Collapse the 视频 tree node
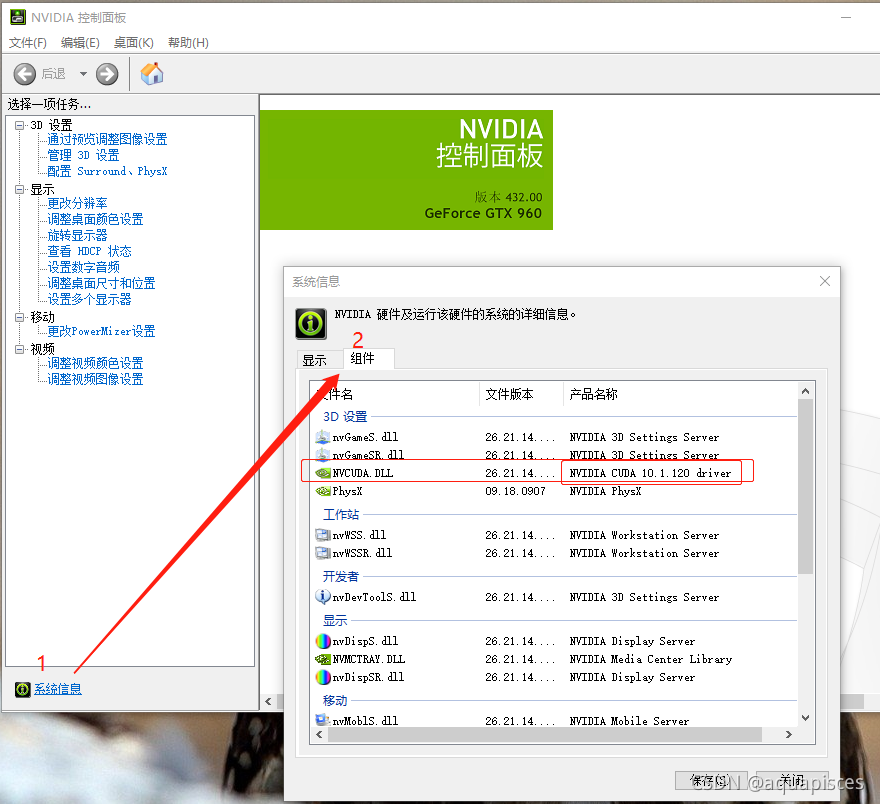Screen dimensions: 880x804 tap(20, 349)
